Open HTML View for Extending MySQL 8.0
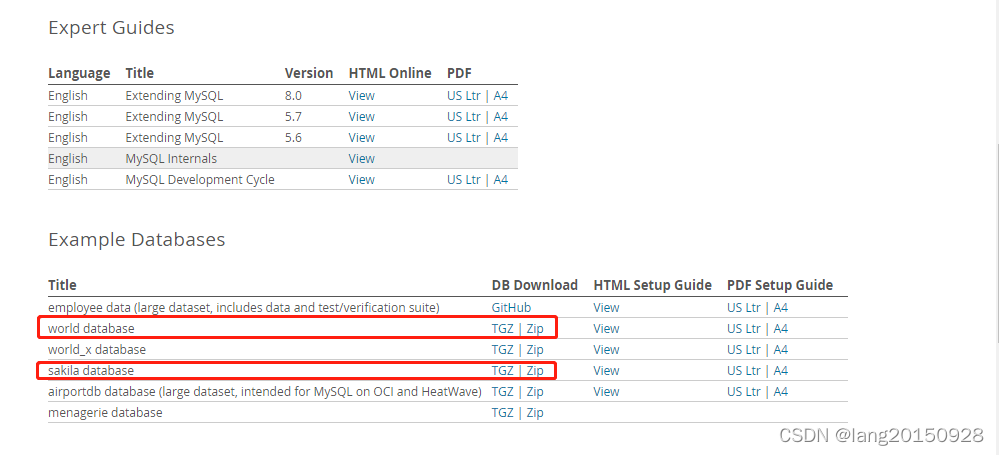Screen dimensions: 999x455 pos(361,96)
